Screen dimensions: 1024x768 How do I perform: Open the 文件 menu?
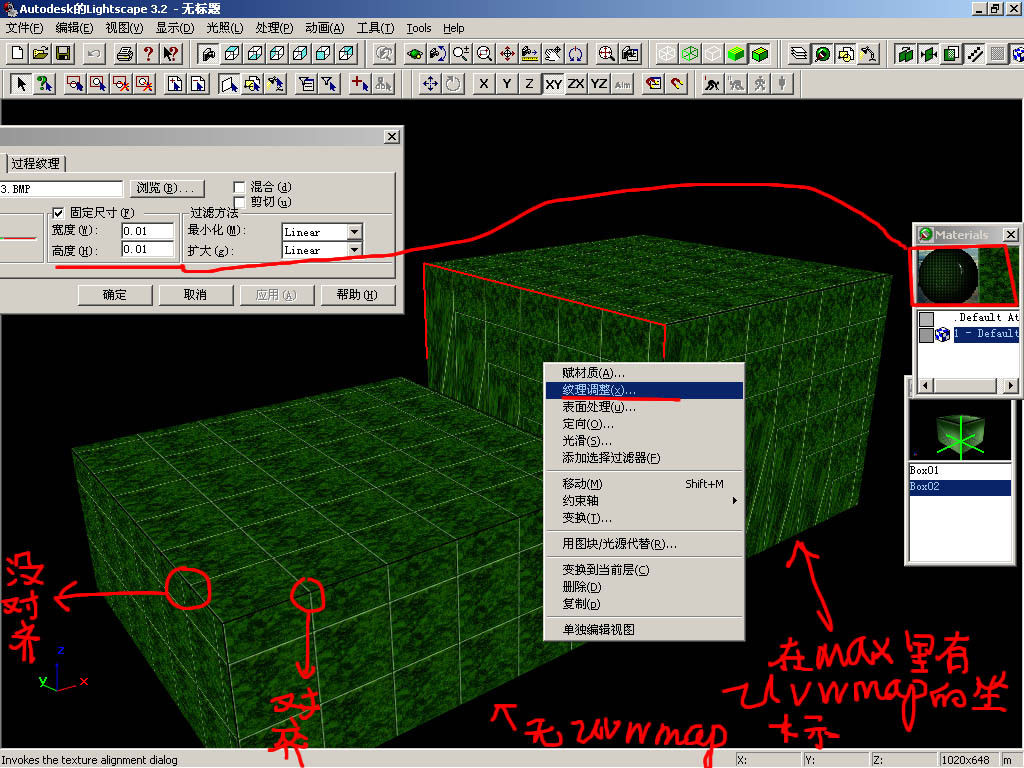(x=24, y=28)
